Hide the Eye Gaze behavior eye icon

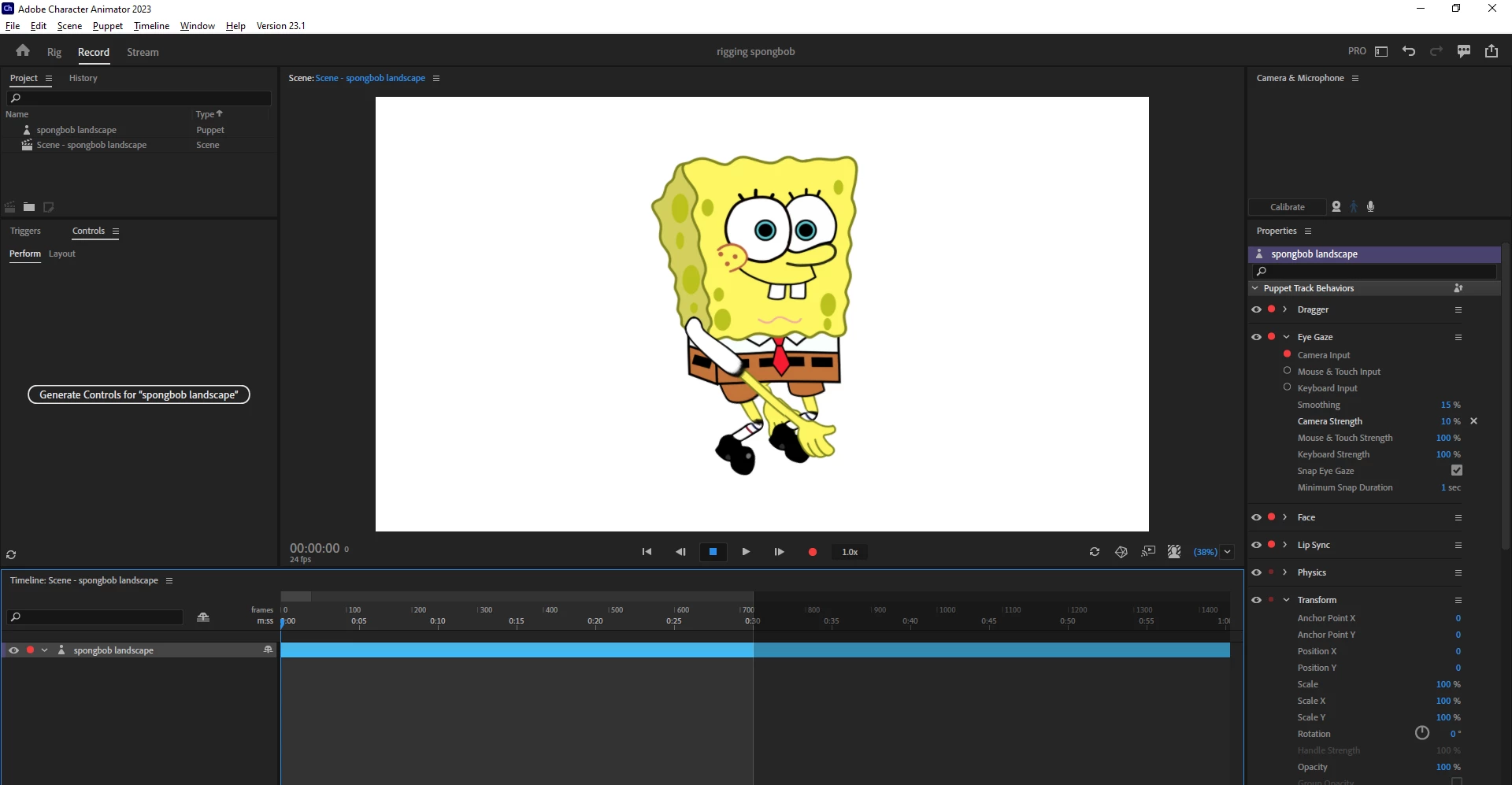click(x=1257, y=337)
